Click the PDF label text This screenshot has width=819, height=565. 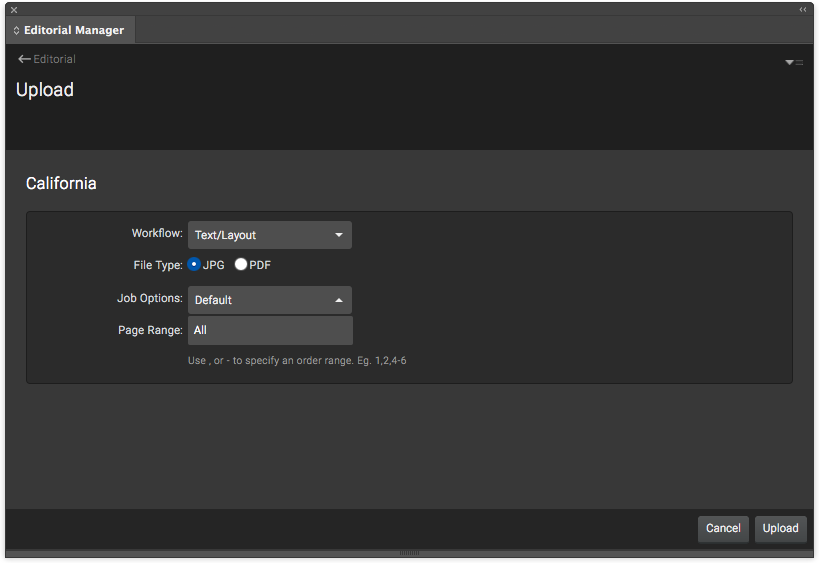coord(260,265)
